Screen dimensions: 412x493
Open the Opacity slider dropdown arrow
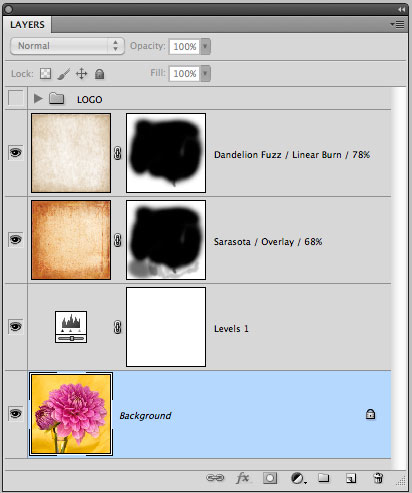pyautogui.click(x=205, y=46)
